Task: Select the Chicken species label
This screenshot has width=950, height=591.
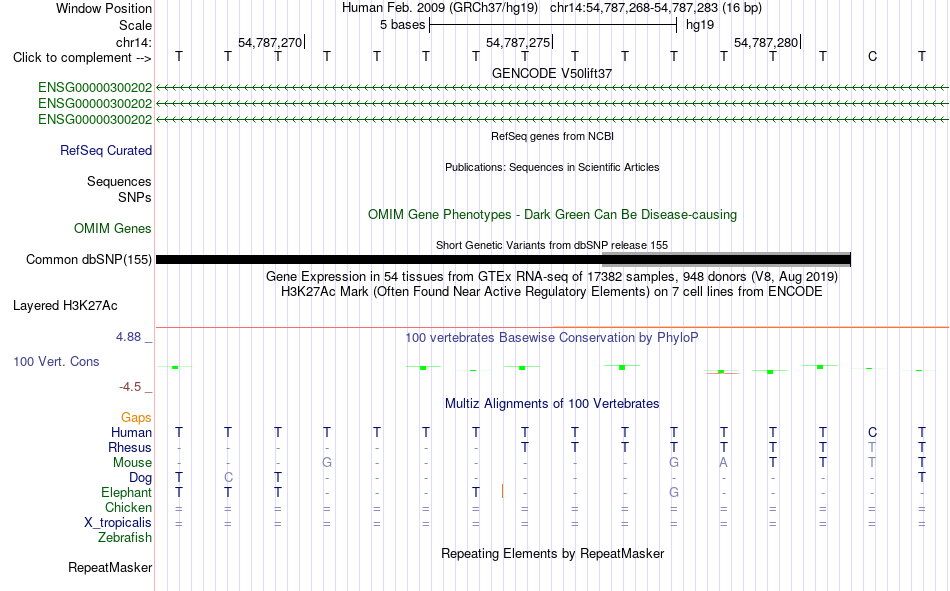Action: [128, 507]
